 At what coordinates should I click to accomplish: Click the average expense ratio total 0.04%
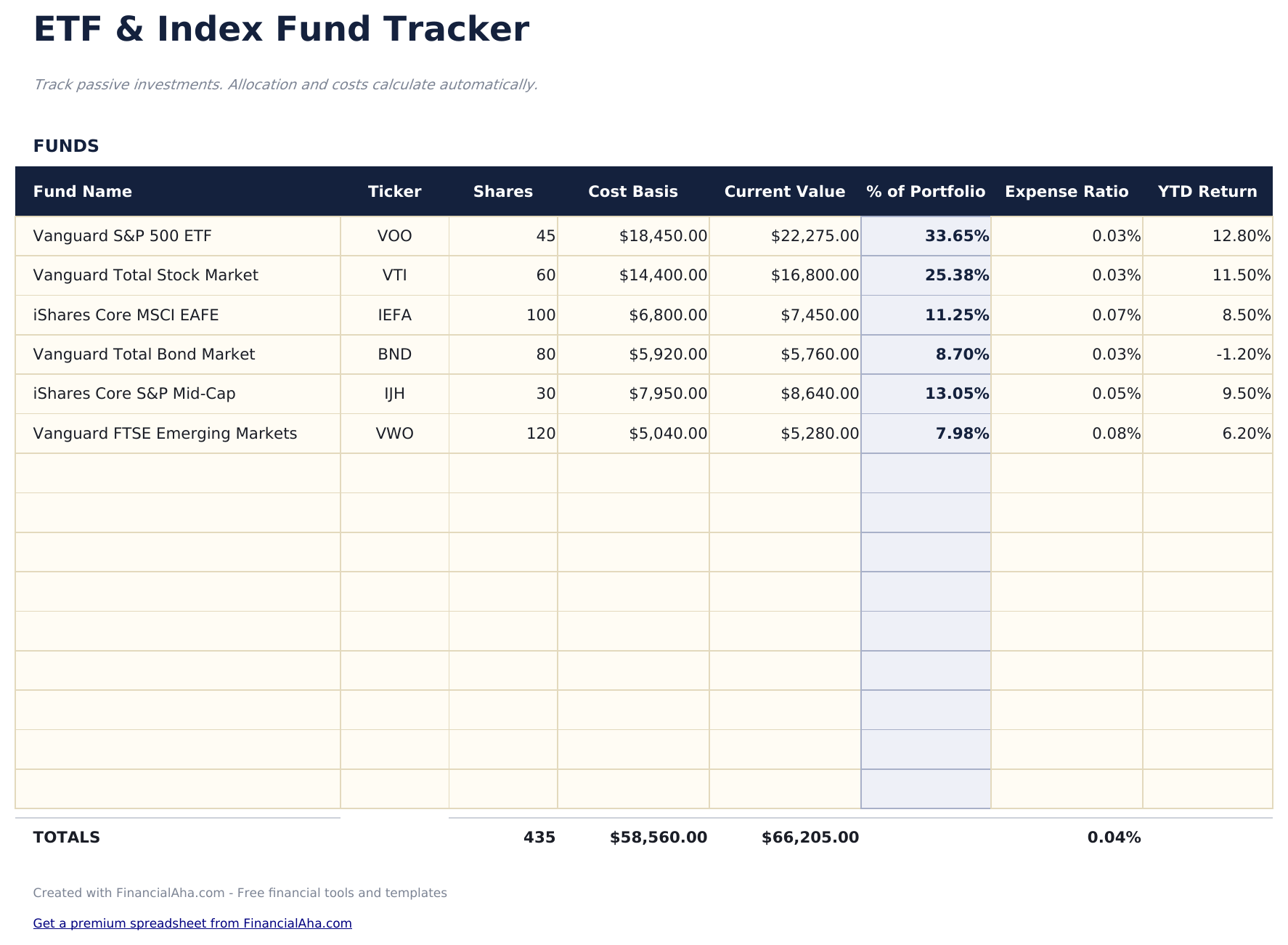(1114, 837)
